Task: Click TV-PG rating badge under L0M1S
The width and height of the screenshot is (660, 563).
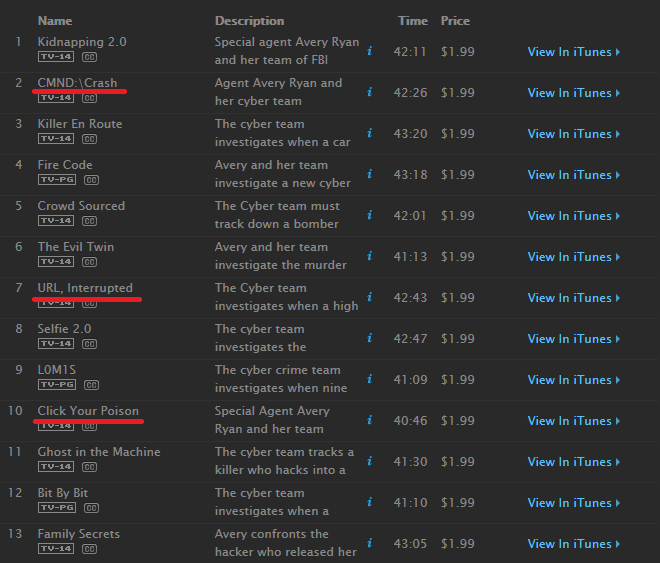Action: pyautogui.click(x=56, y=385)
